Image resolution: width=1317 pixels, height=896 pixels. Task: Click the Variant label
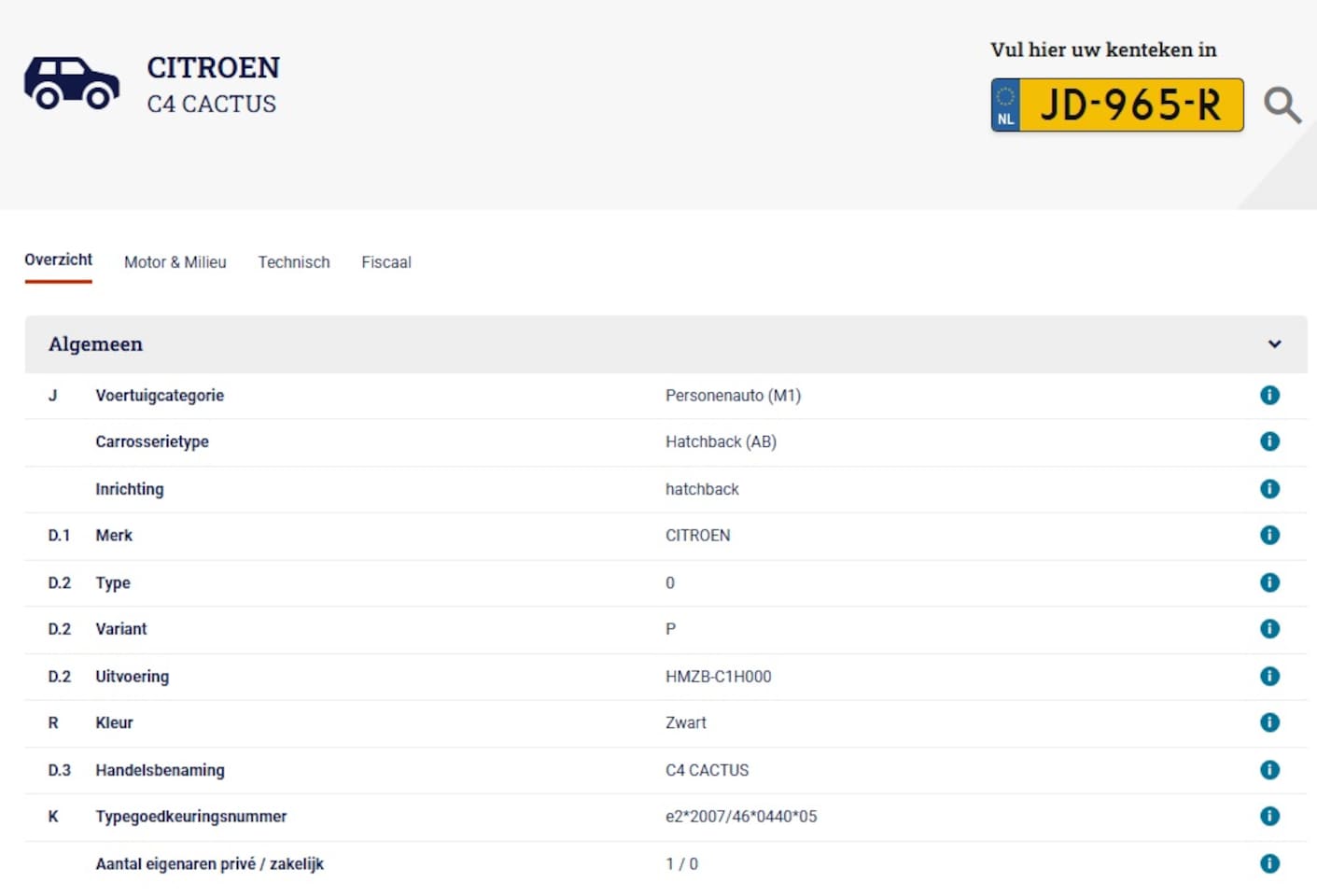[x=120, y=629]
